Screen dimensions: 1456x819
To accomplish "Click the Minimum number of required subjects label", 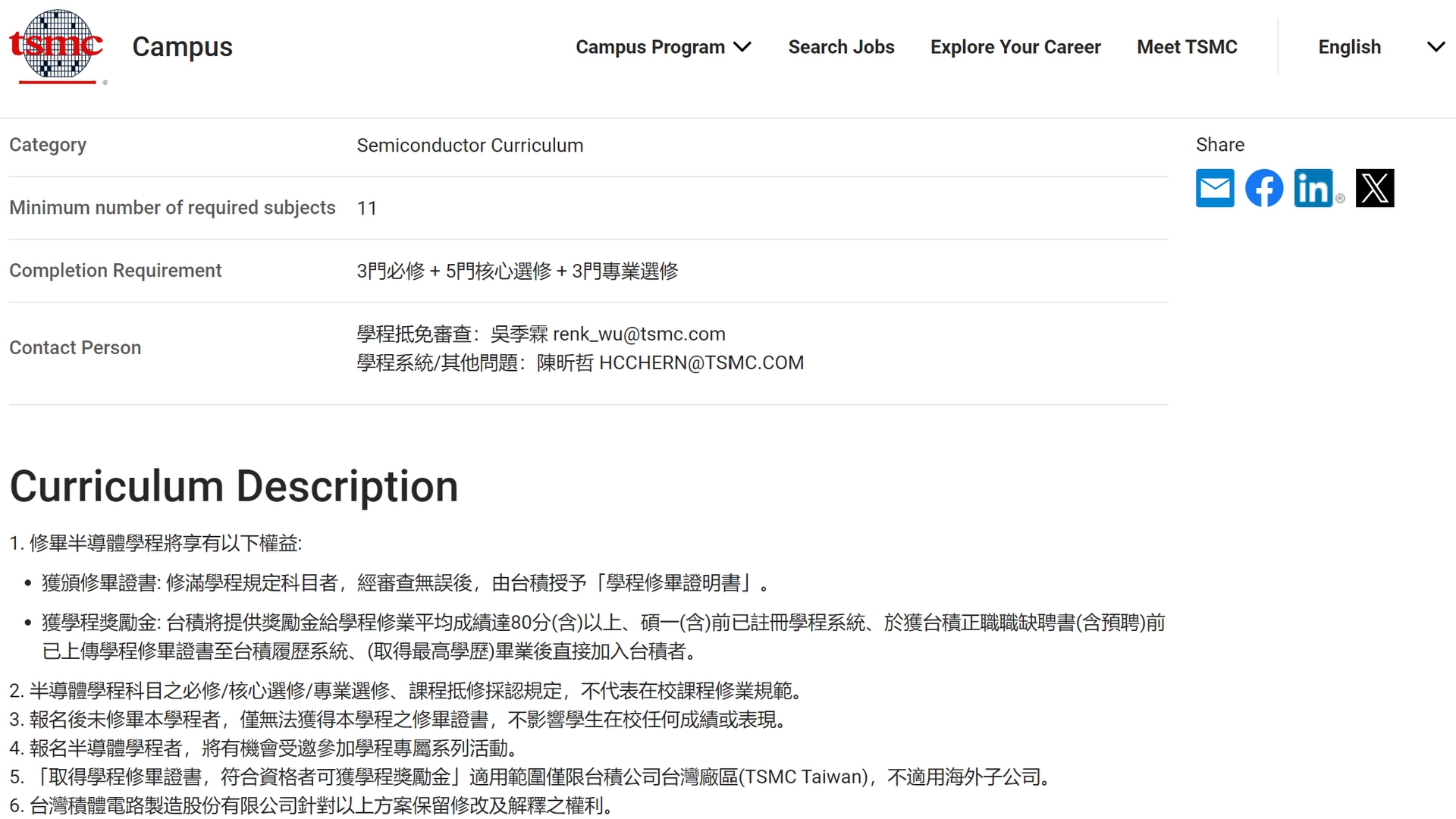I will click(x=172, y=208).
